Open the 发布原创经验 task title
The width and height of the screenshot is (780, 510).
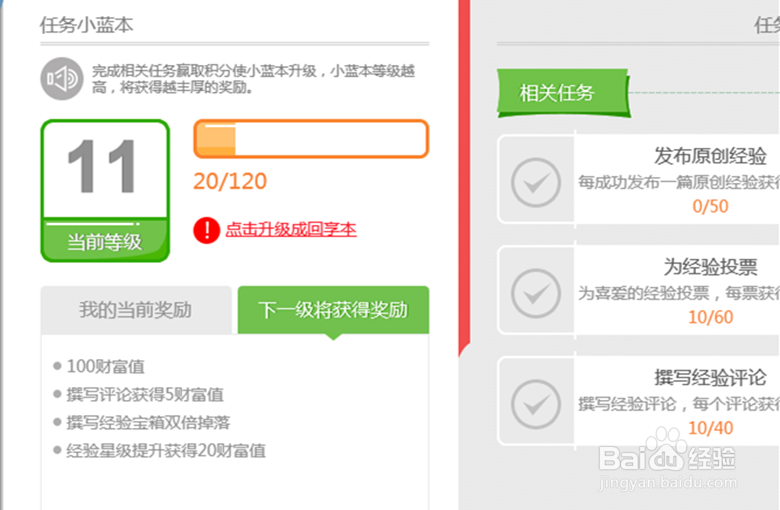pyautogui.click(x=710, y=156)
